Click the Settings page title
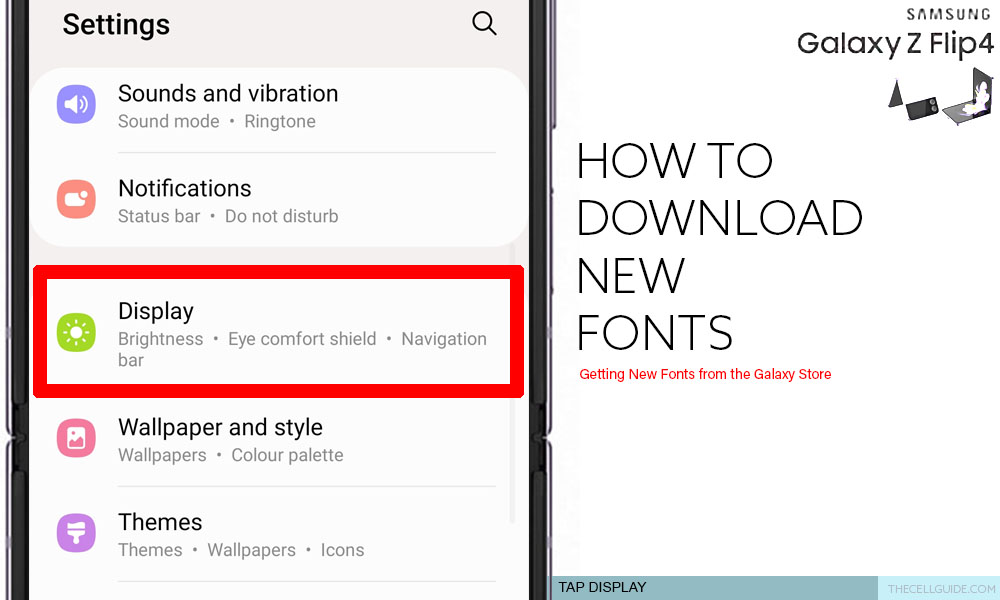The image size is (1000, 600). 116,25
